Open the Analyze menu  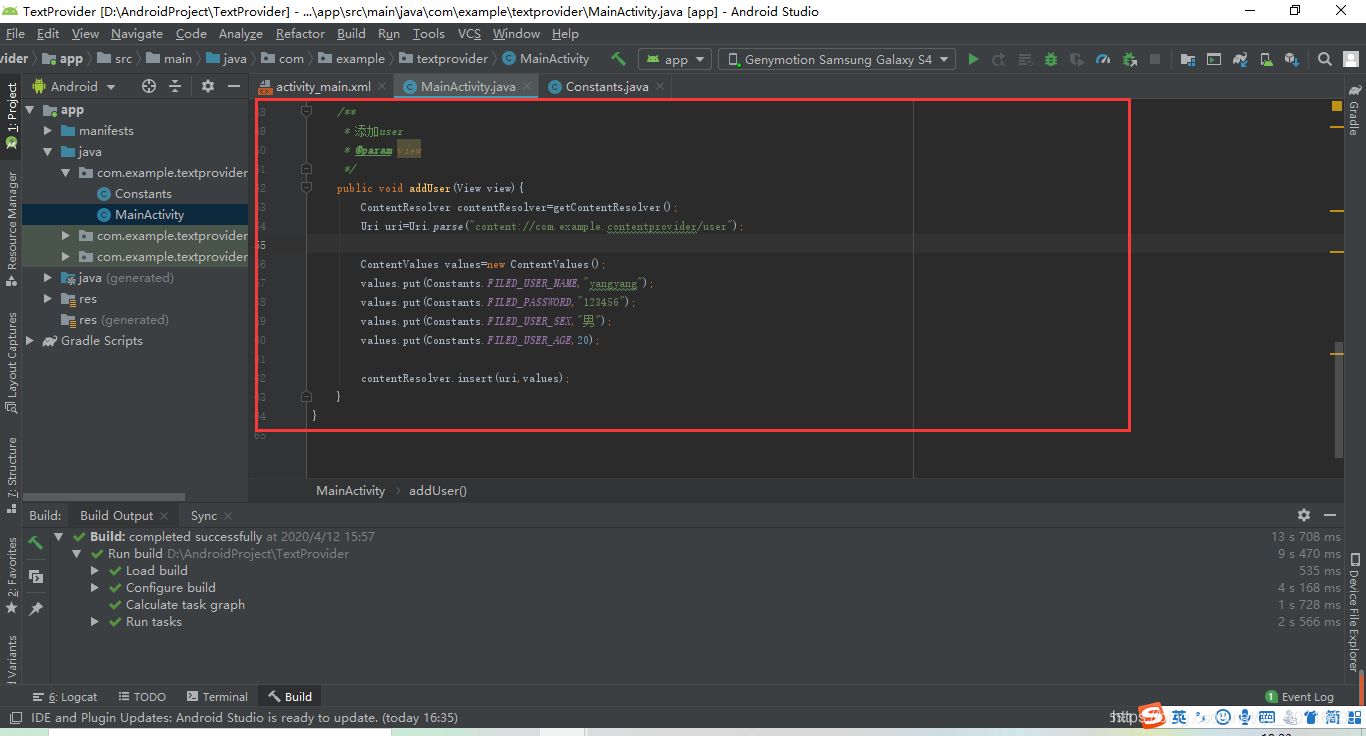point(241,33)
